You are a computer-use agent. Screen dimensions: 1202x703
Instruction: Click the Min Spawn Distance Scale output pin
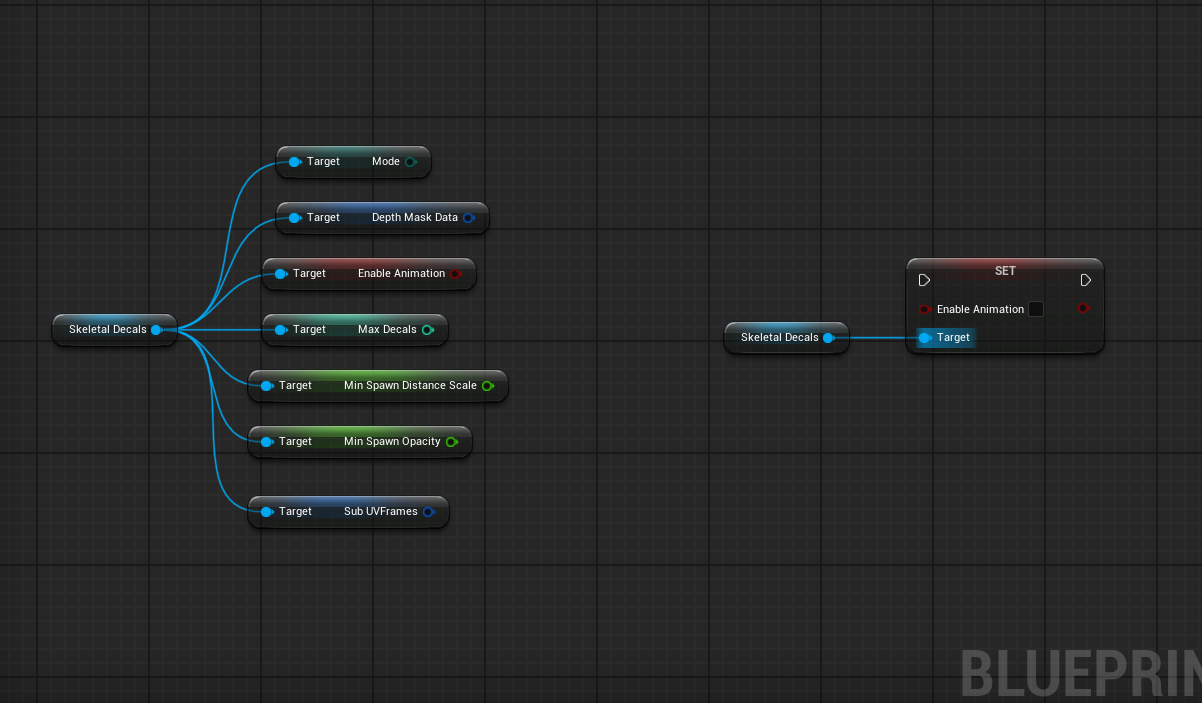point(487,386)
